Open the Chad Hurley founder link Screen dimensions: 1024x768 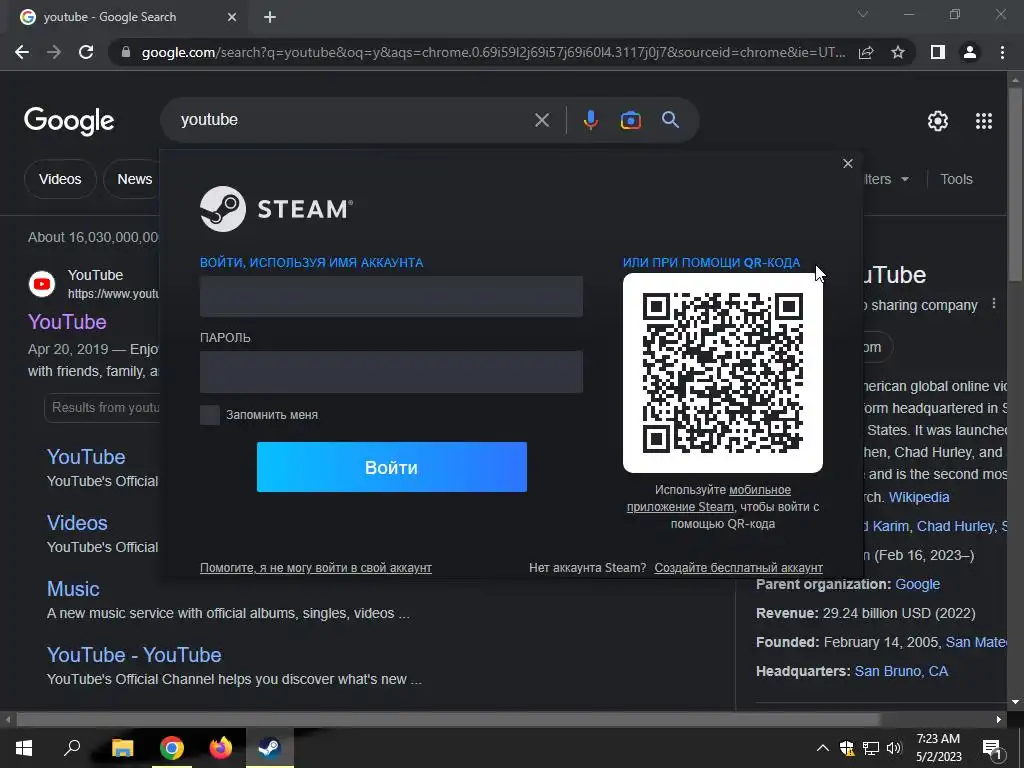click(x=955, y=526)
